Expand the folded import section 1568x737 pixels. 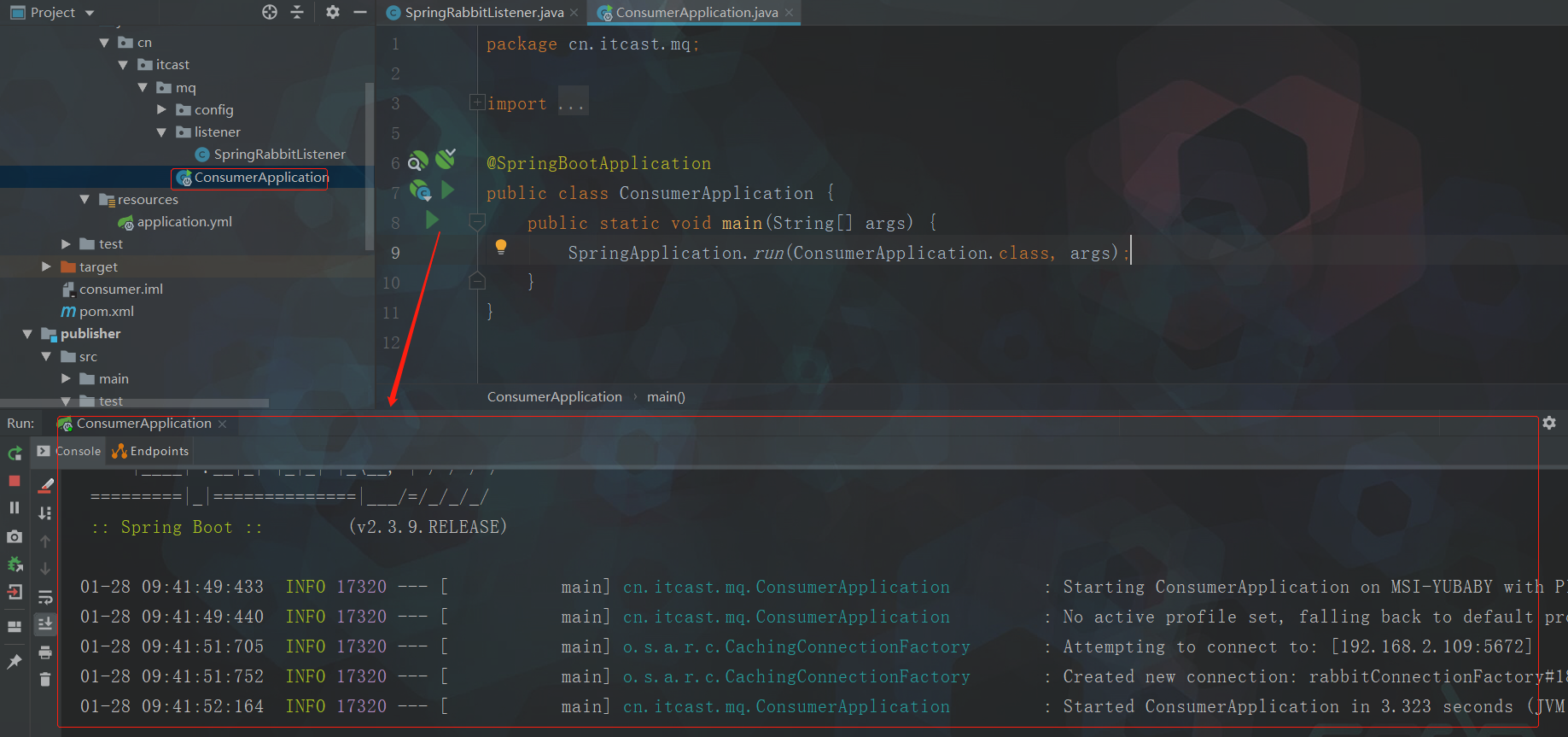[477, 102]
